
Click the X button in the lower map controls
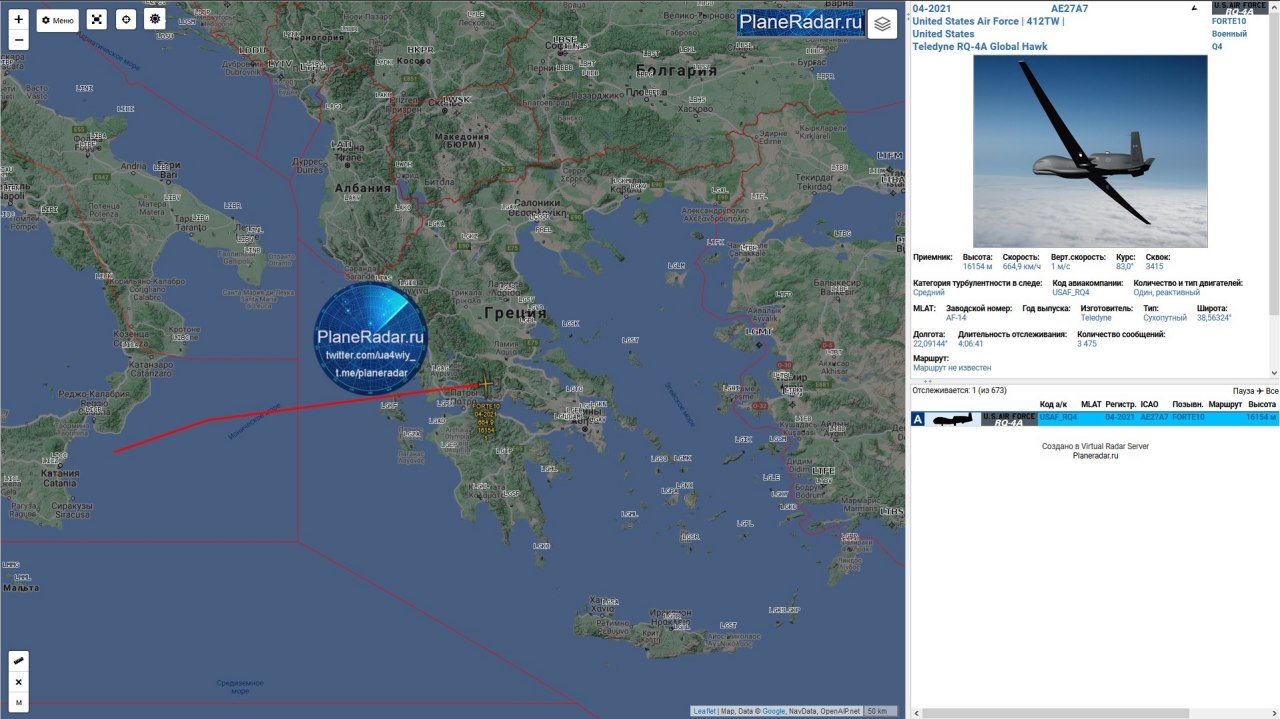(x=19, y=682)
